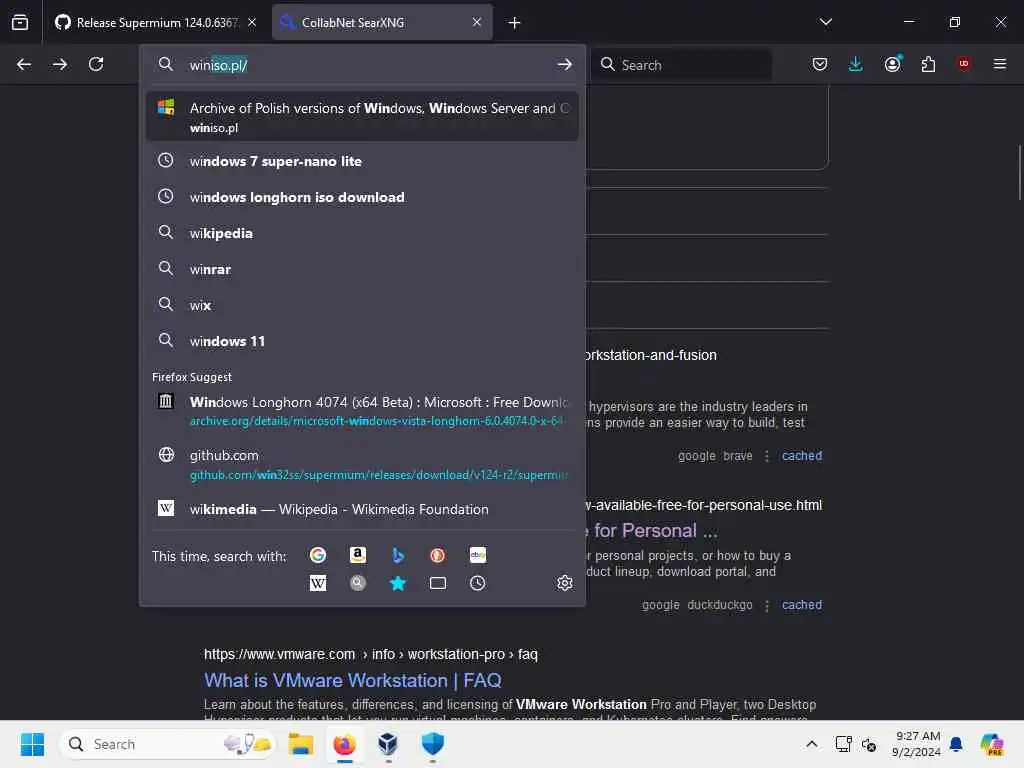Open Save to Pocket icon
Image resolution: width=1024 pixels, height=768 pixels.
click(820, 64)
